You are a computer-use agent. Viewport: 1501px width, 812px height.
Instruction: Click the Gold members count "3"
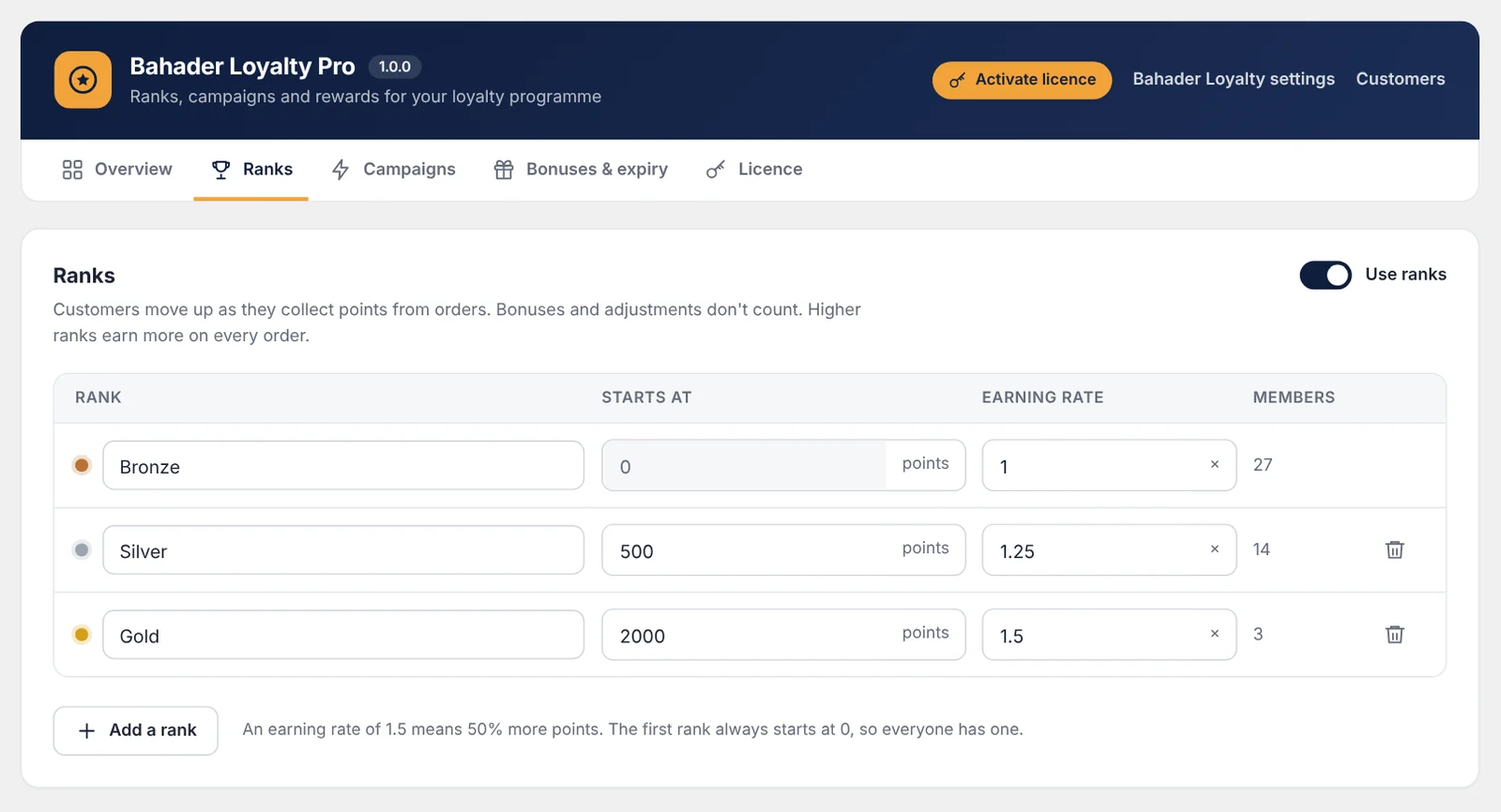pos(1258,635)
